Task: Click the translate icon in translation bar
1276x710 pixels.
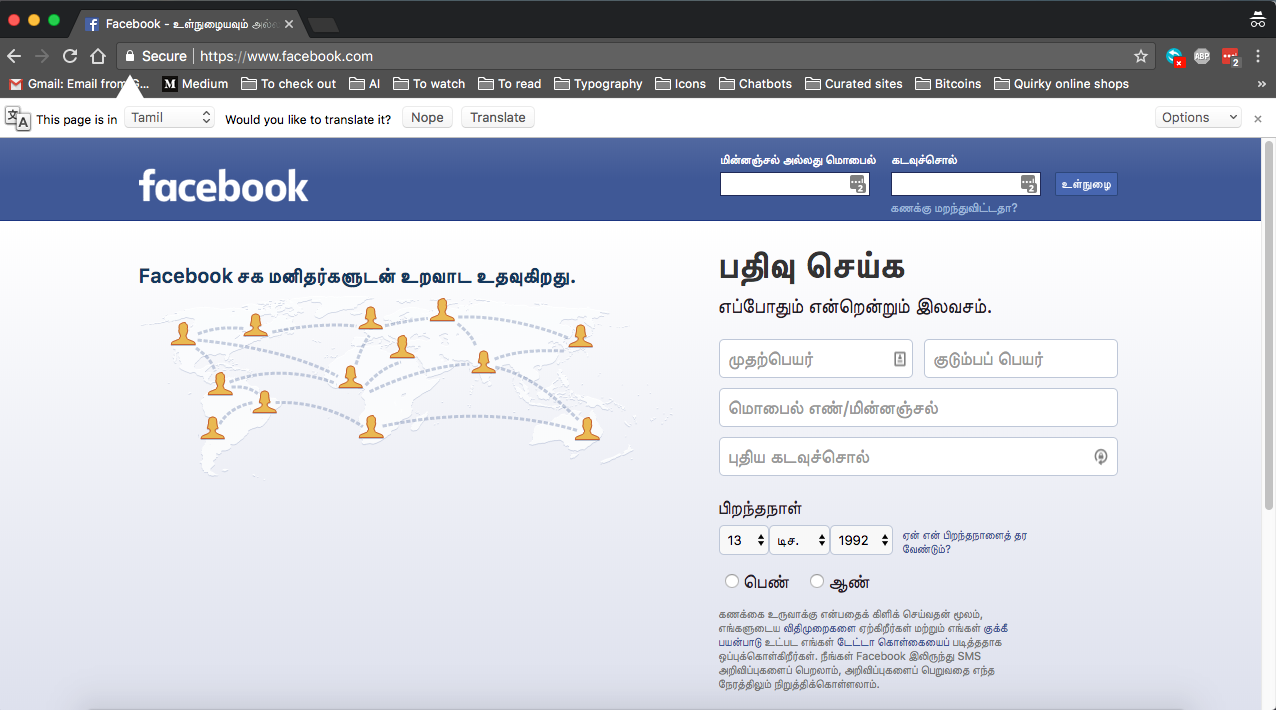Action: tap(18, 118)
